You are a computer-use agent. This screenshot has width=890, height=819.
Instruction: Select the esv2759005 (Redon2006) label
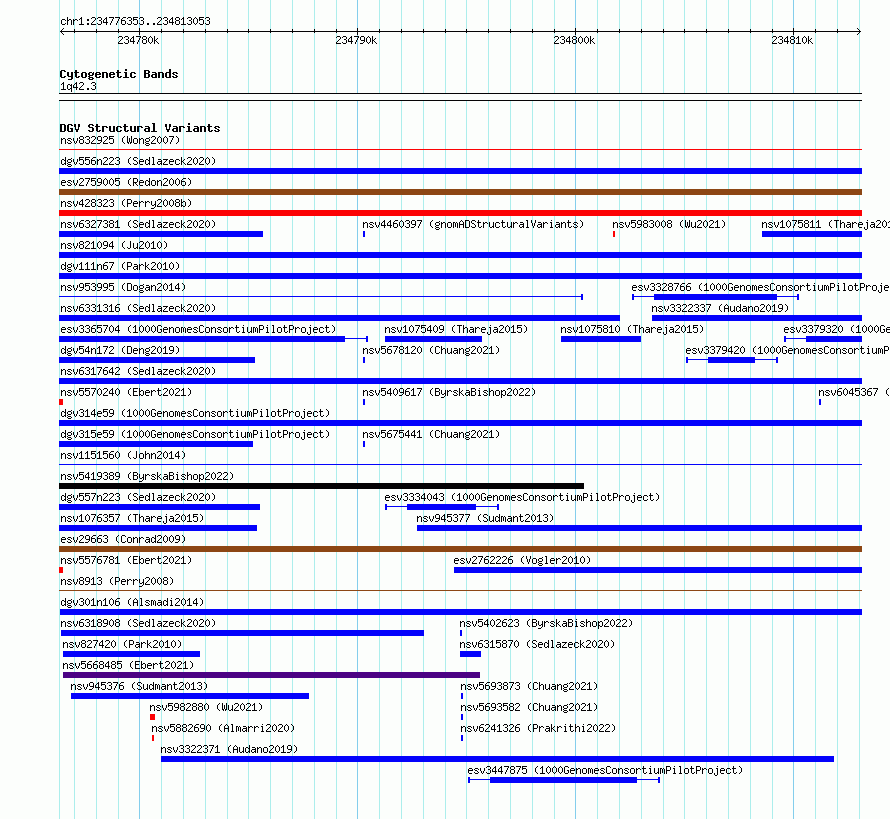(126, 182)
